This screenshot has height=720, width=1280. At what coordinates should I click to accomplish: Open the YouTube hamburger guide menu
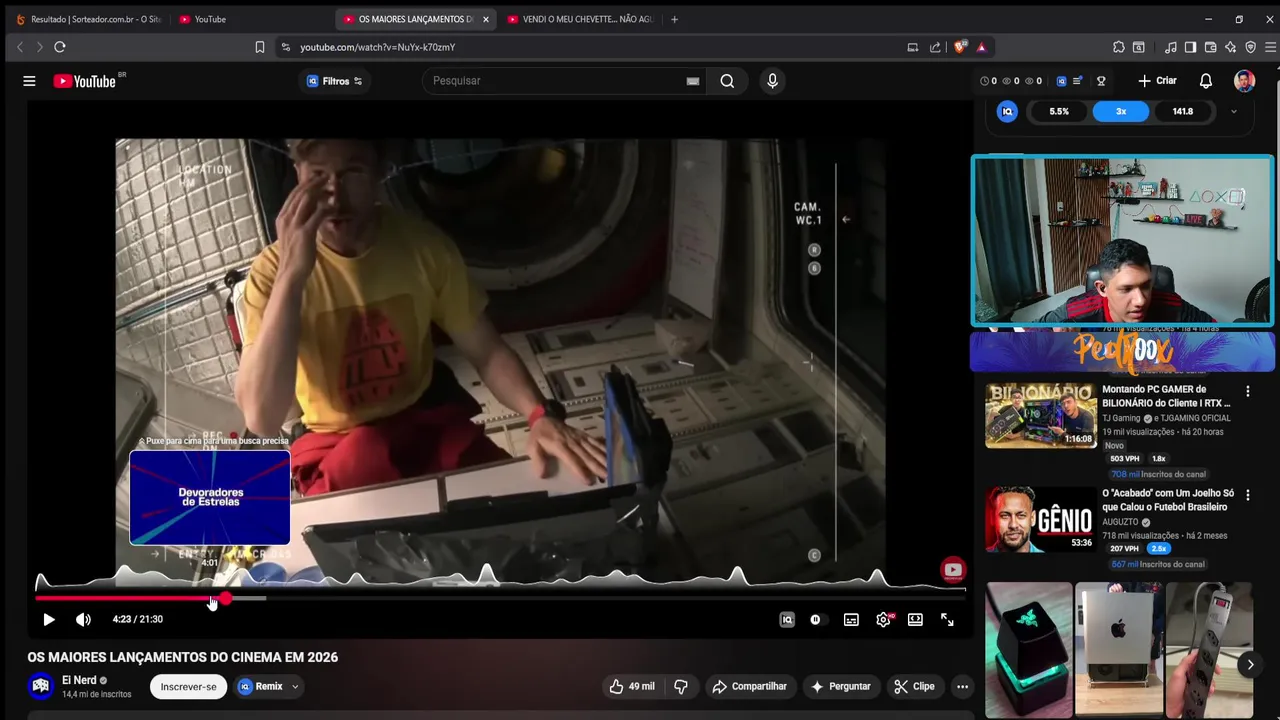pos(29,81)
